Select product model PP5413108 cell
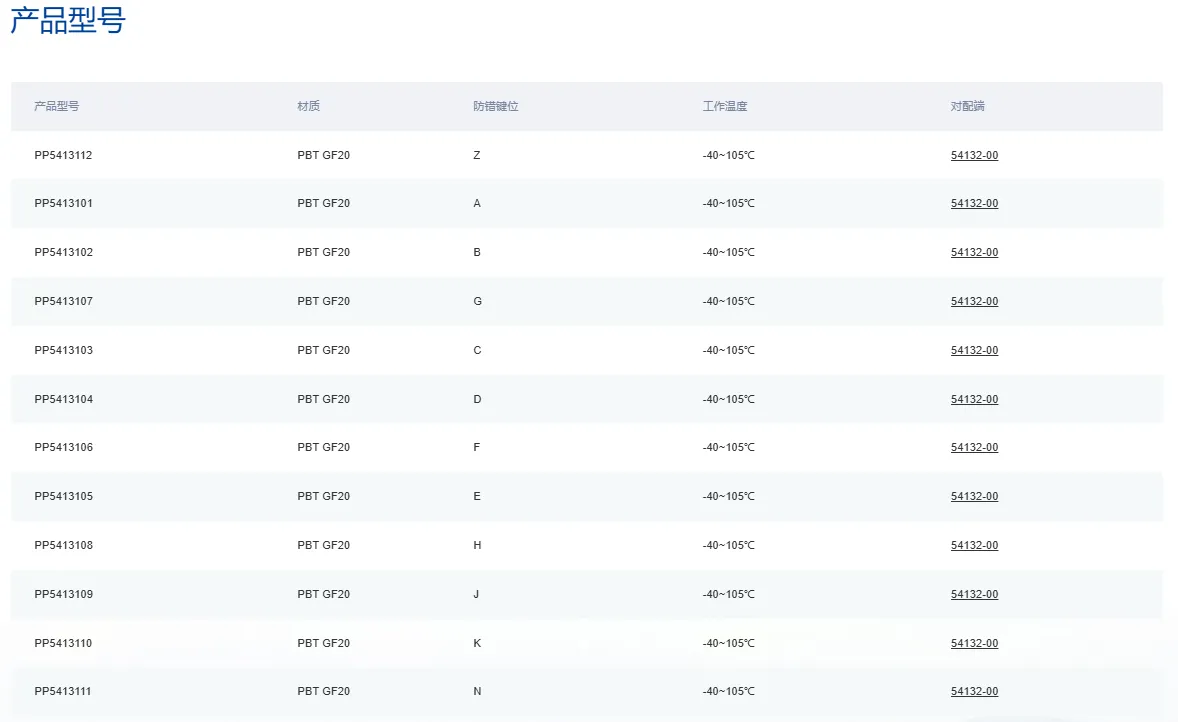1178x722 pixels. click(63, 545)
